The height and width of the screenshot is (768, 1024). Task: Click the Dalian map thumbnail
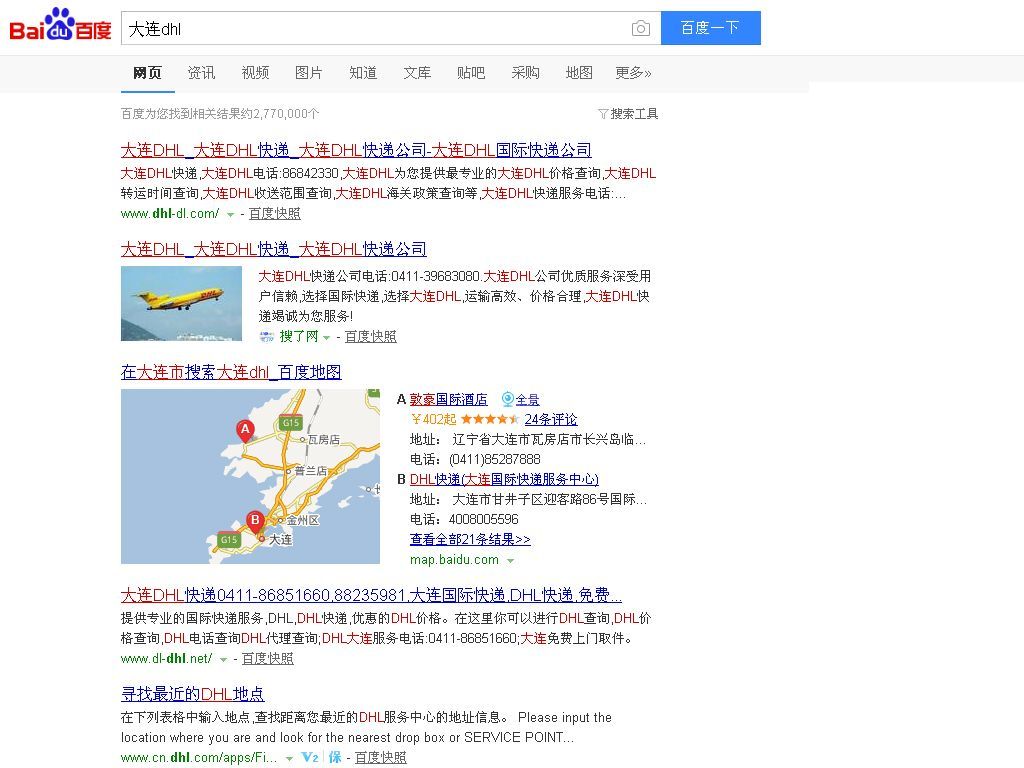pyautogui.click(x=250, y=477)
